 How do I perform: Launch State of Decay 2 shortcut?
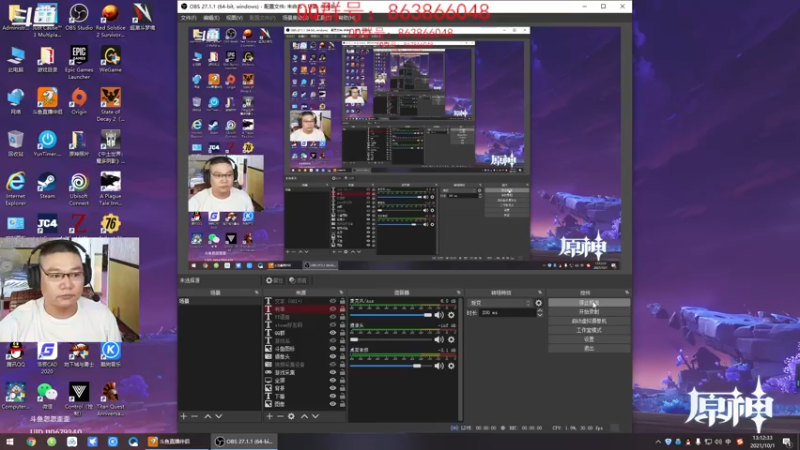[110, 105]
